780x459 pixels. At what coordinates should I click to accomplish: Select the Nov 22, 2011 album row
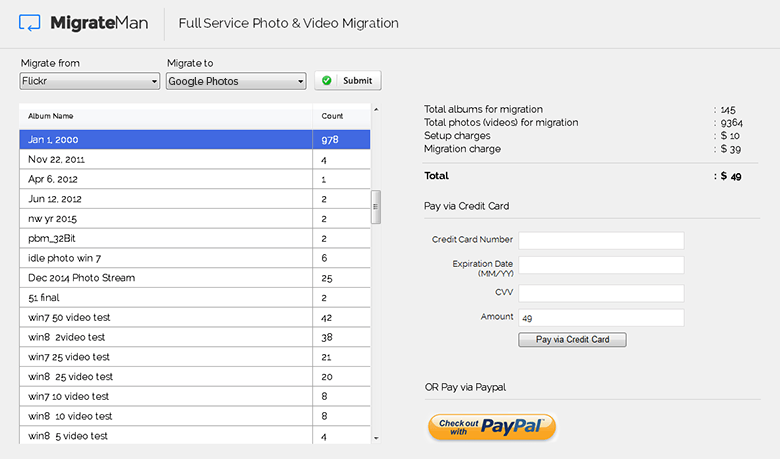pyautogui.click(x=195, y=160)
